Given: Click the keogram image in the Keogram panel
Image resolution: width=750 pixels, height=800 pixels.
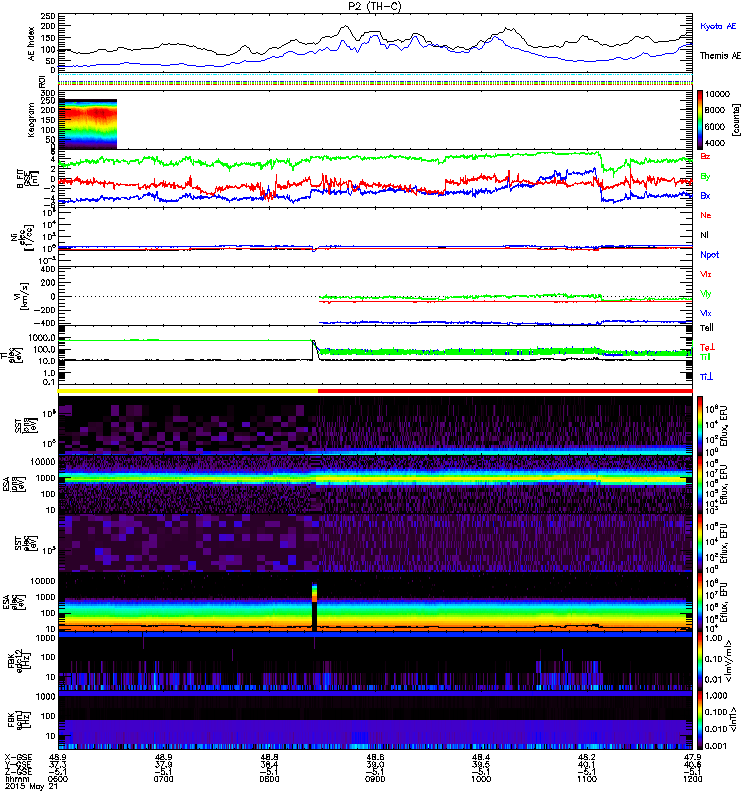Looking at the screenshot, I should coord(88,124).
